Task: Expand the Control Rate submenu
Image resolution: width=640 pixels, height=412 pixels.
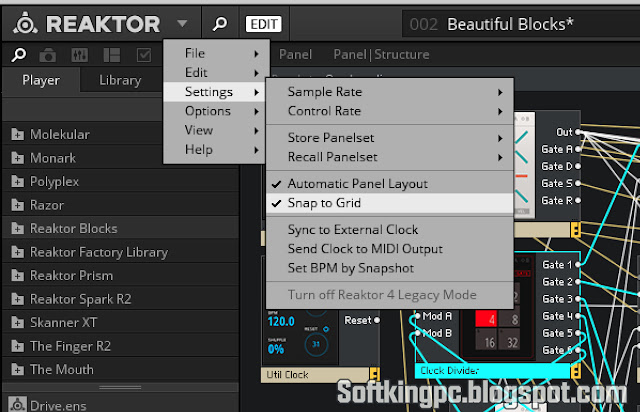Action: [x=390, y=111]
